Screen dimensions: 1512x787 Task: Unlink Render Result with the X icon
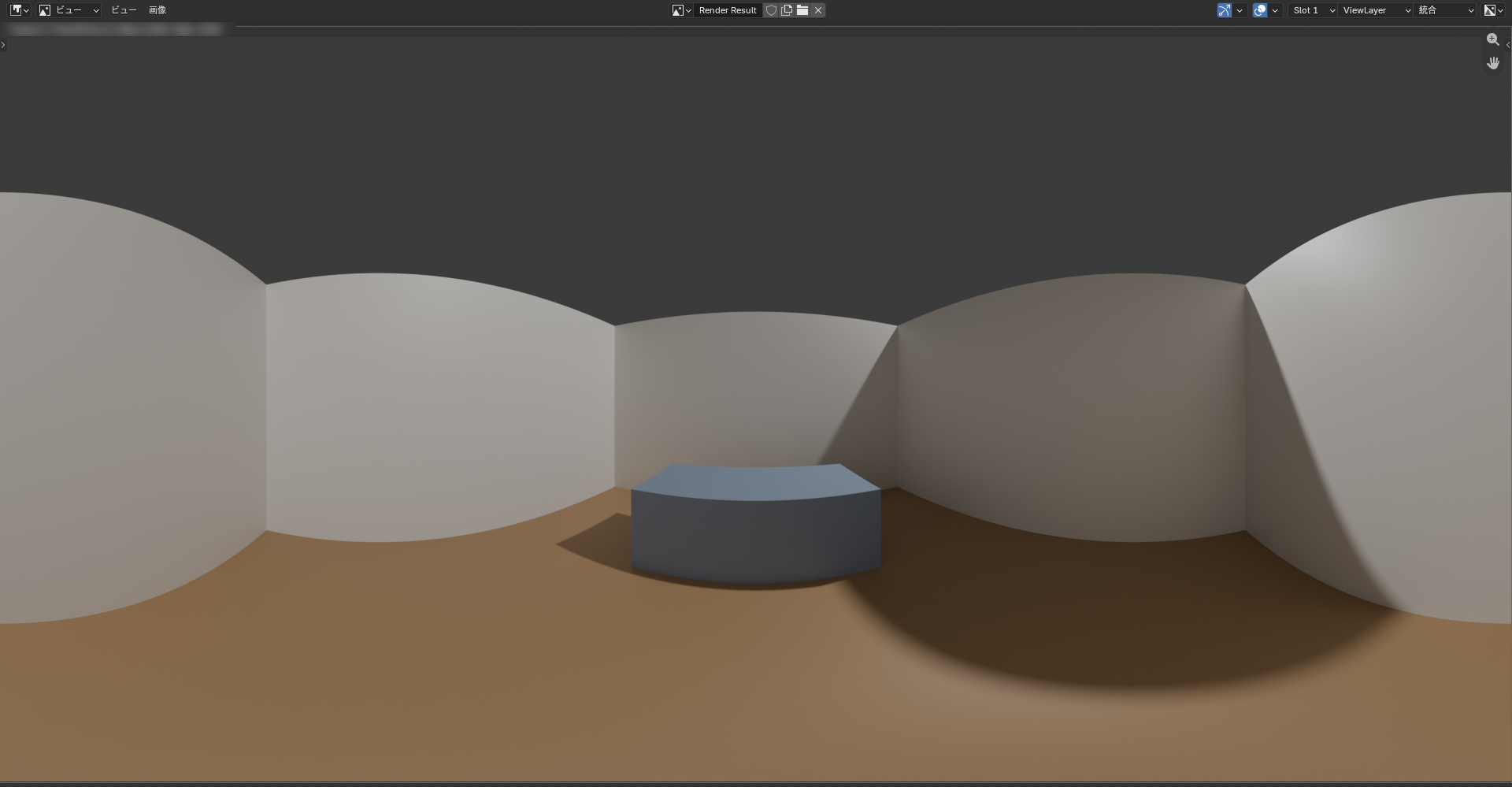(x=818, y=10)
